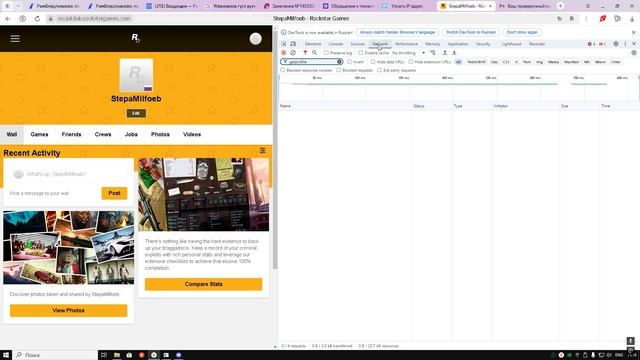This screenshot has height=360, width=640.
Task: Click the photos collage thumbnail
Action: (69, 247)
